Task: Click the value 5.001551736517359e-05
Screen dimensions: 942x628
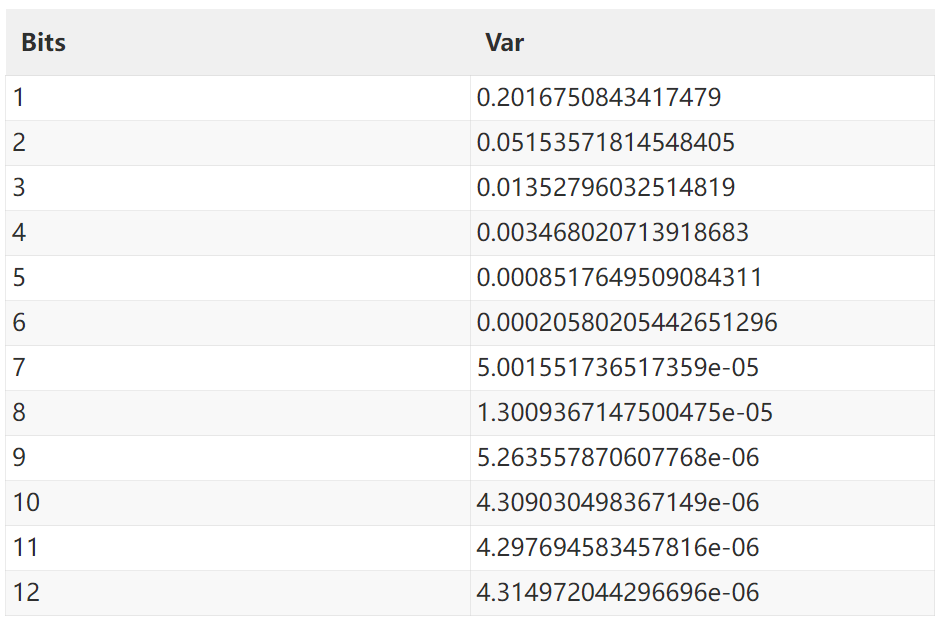Action: click(x=618, y=368)
